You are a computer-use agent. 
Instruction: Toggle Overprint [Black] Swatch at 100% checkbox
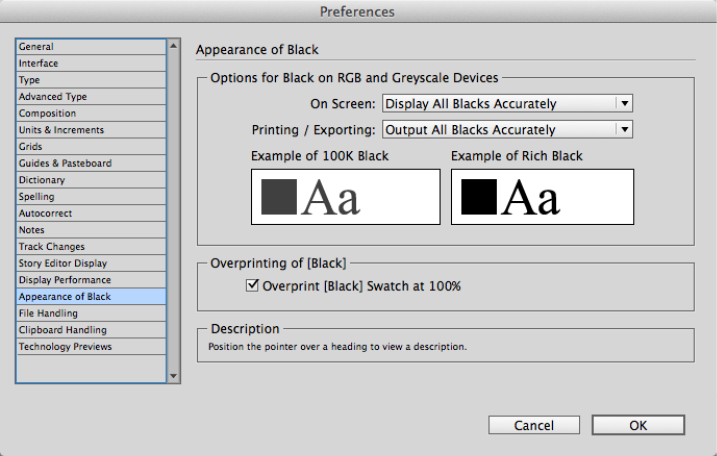click(252, 286)
